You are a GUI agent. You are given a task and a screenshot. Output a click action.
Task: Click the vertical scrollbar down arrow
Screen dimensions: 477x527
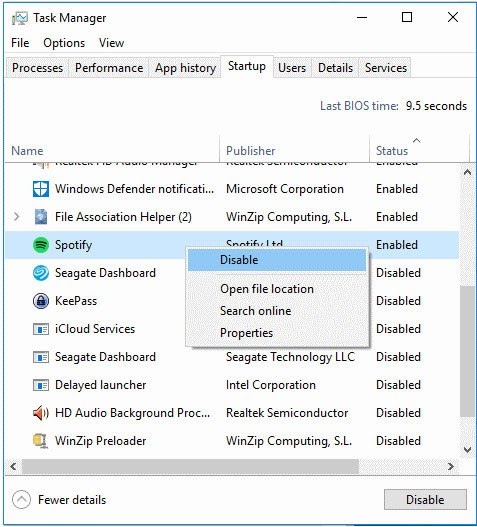click(x=467, y=450)
